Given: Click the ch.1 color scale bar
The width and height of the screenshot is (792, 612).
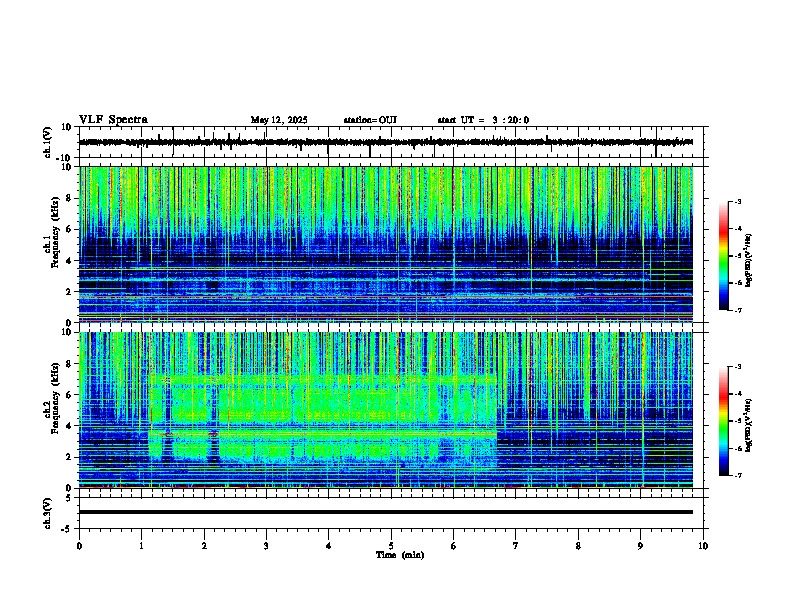Looking at the screenshot, I should (724, 256).
